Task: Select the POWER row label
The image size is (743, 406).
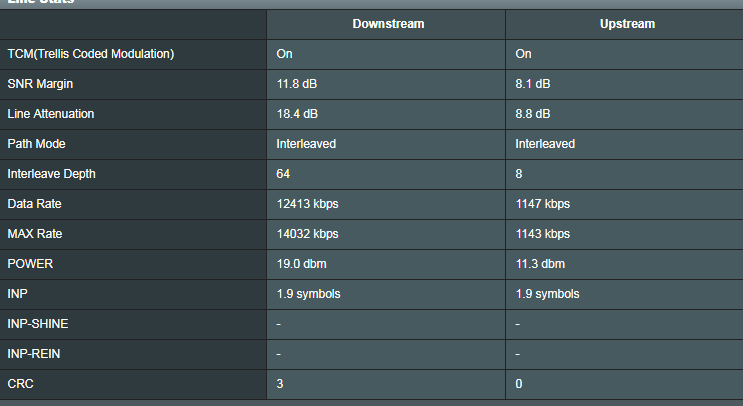Action: [30, 264]
